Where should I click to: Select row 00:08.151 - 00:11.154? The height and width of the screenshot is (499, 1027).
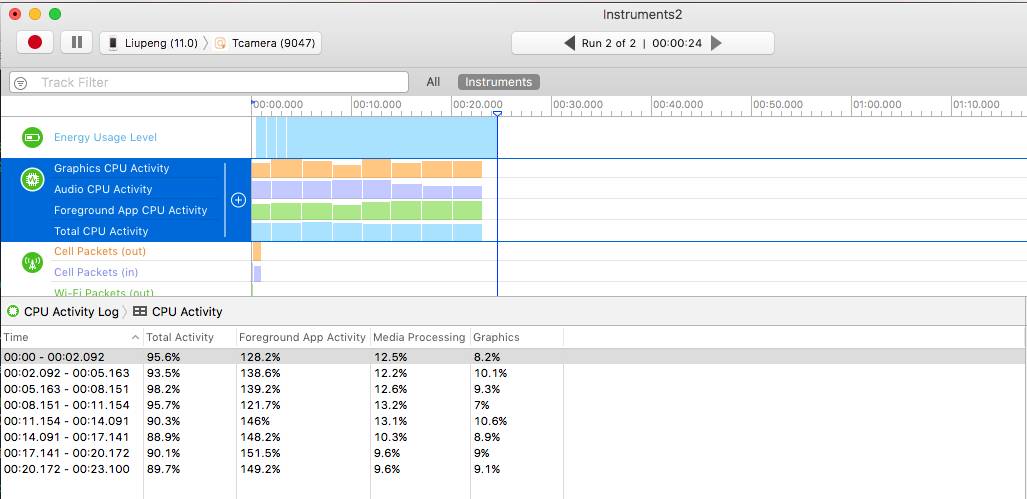coord(514,405)
